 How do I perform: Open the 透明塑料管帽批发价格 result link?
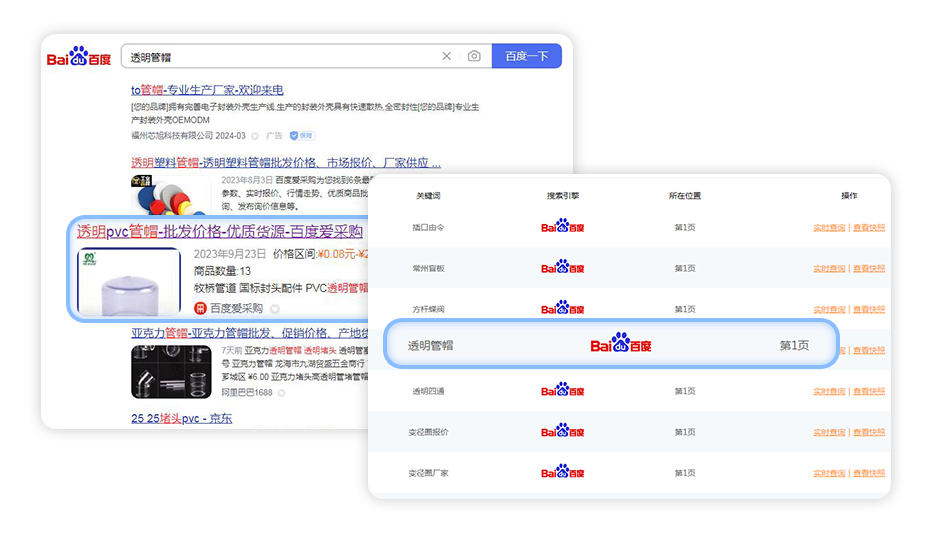286,163
